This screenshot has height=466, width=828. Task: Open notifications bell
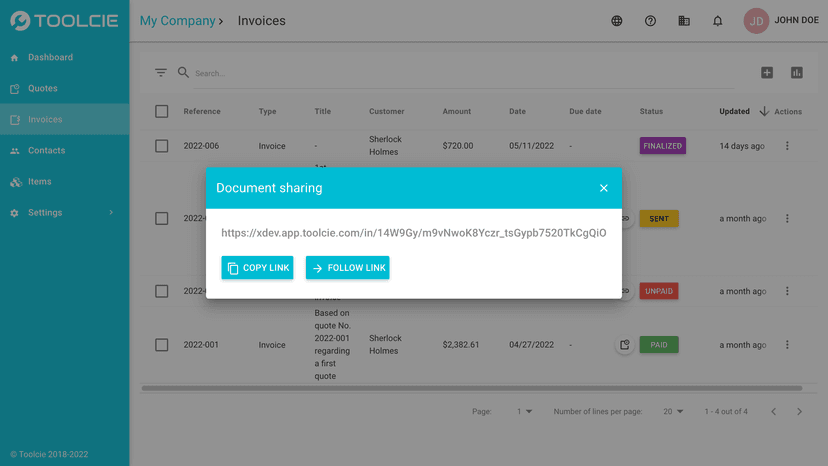(x=718, y=21)
